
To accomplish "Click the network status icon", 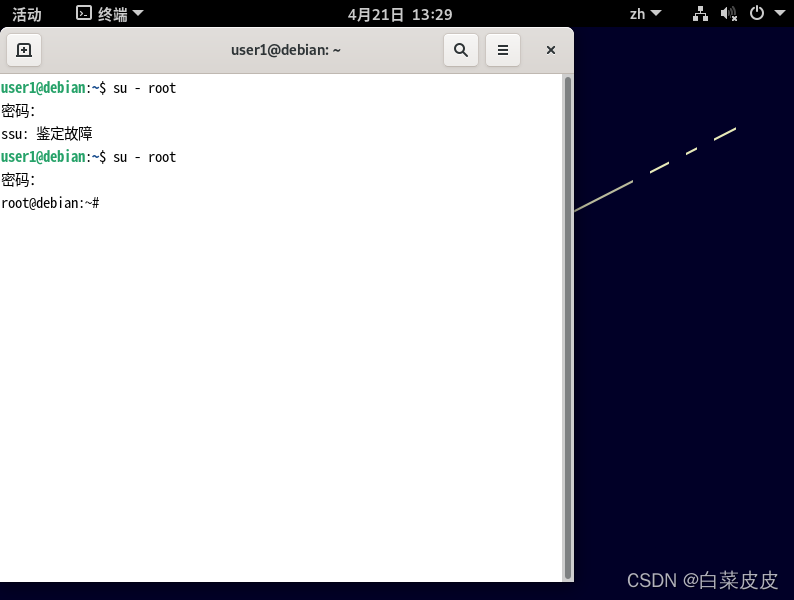I will [700, 14].
